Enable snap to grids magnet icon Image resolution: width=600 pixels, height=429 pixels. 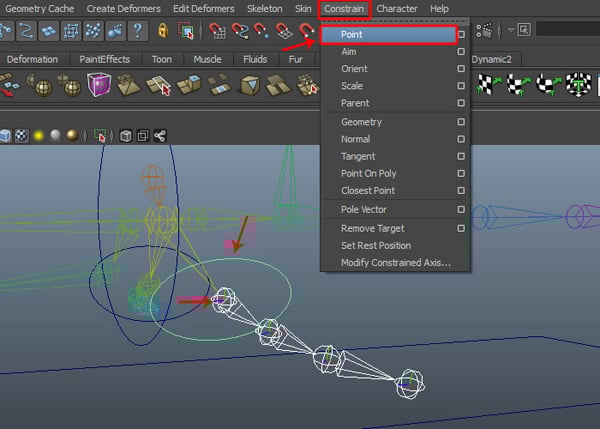(x=217, y=31)
